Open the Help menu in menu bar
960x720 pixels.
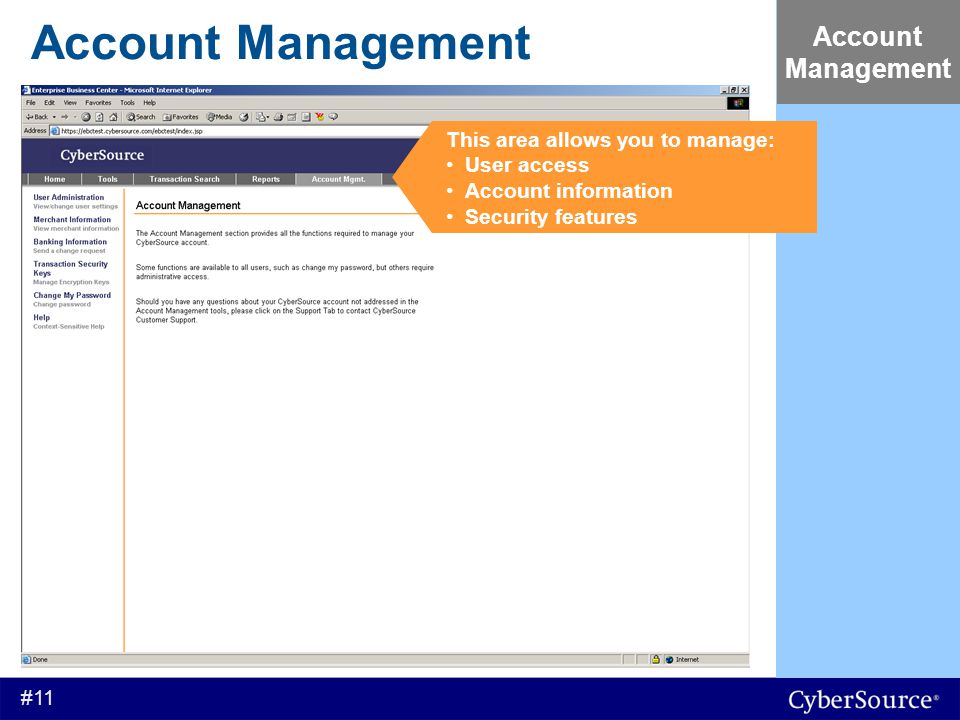pos(149,103)
